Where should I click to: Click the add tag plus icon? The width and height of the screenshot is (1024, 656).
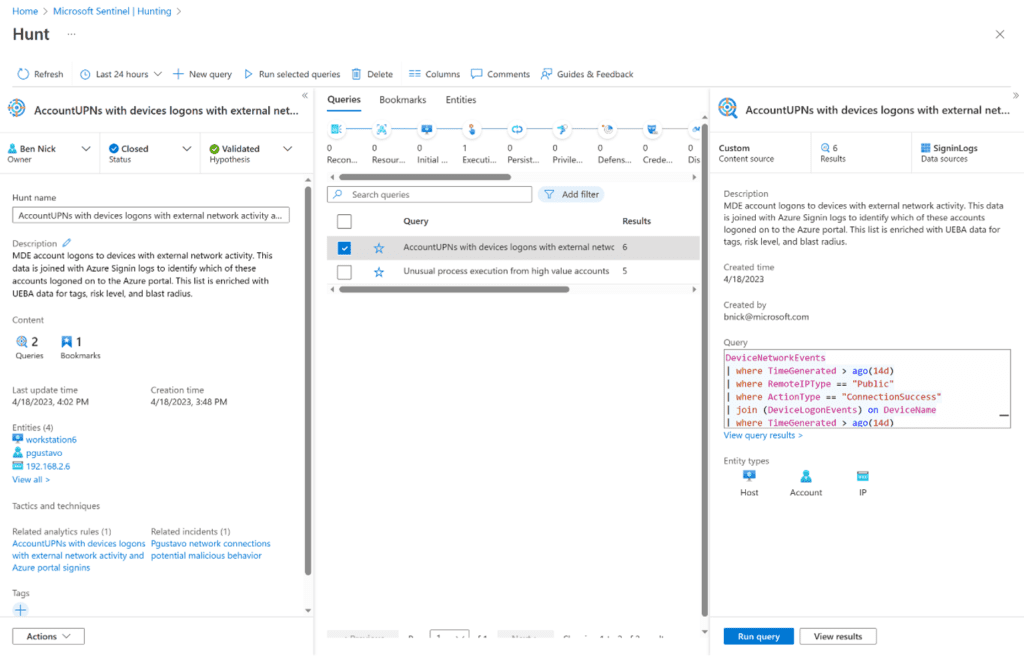click(x=20, y=610)
